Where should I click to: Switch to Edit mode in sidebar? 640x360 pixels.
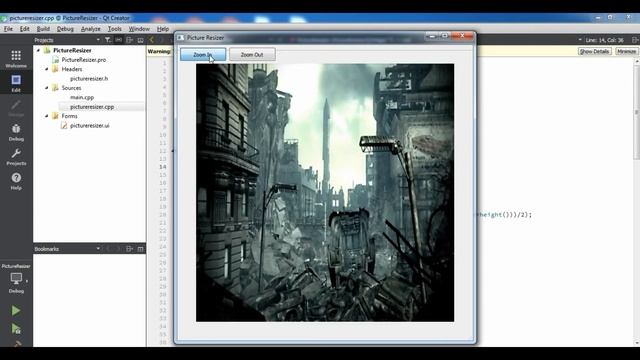point(16,83)
